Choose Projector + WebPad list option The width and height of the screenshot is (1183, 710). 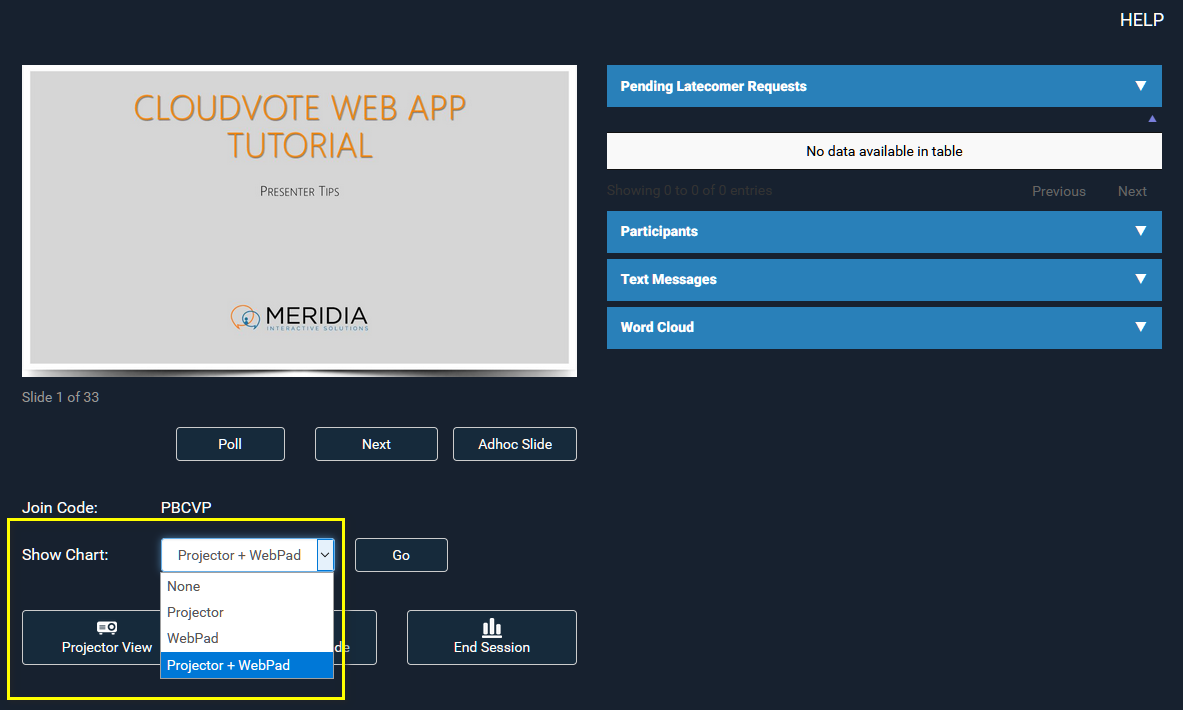point(247,665)
